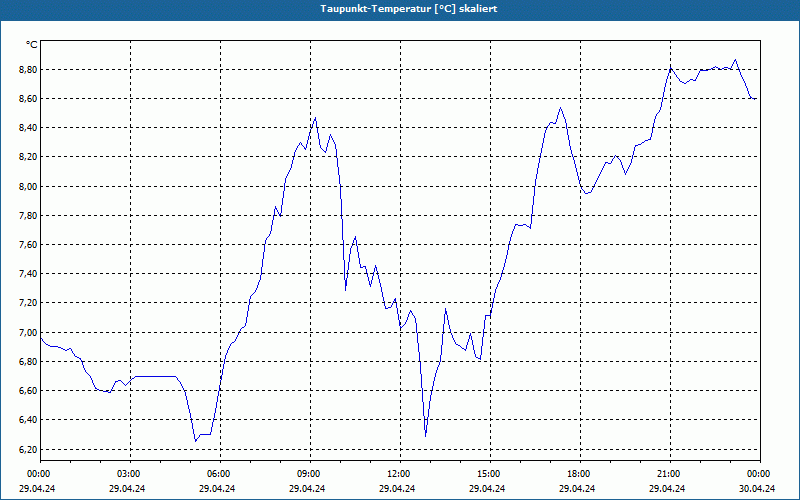
Task: Pick the 29.04.24 date under 15:00
Action: [487, 489]
